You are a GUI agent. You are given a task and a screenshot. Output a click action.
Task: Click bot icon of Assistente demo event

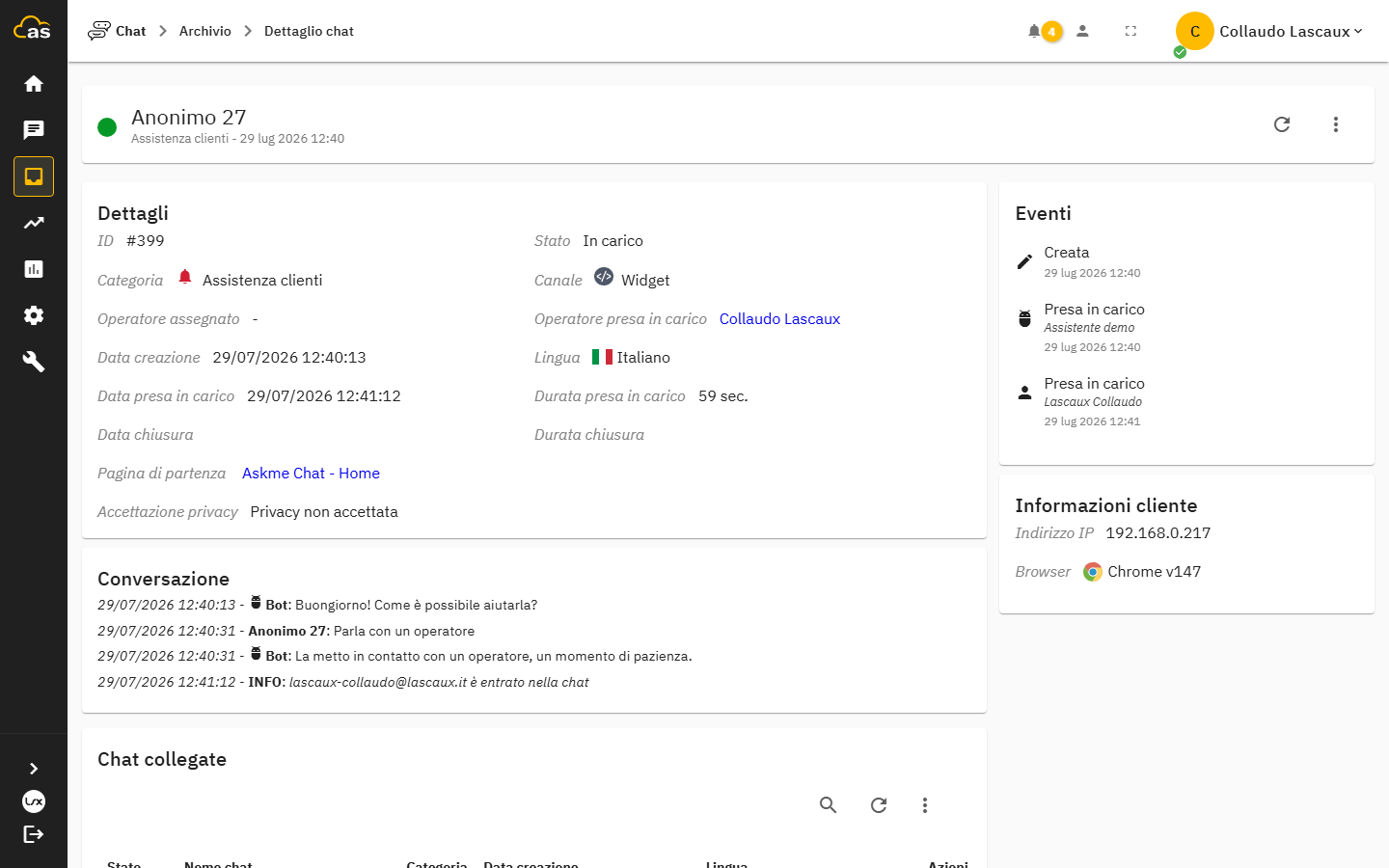(1024, 318)
